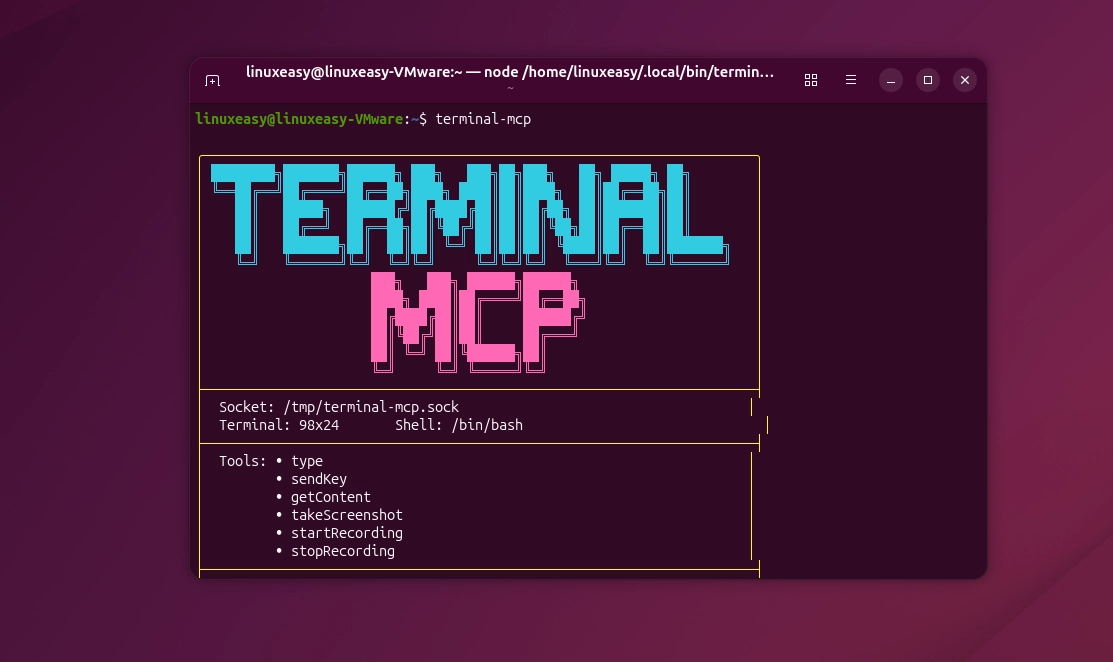This screenshot has width=1113, height=662.
Task: Select the startRecording tool entry
Action: [347, 533]
